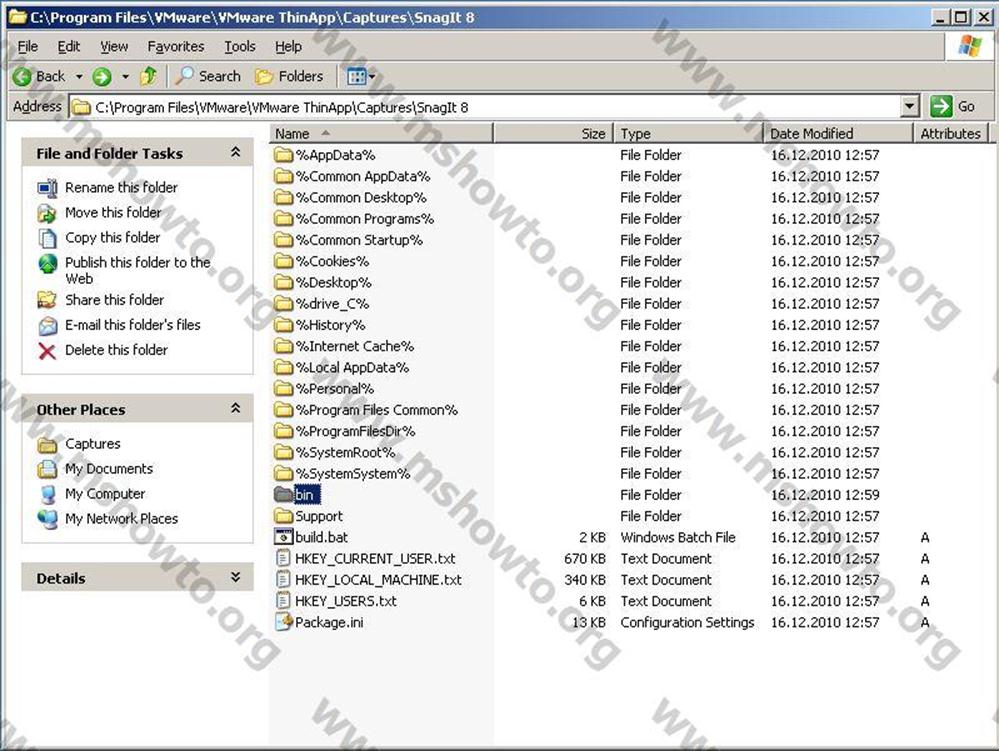Viewport: 999px width, 751px height.
Task: Open the Favorites menu
Action: 176,46
